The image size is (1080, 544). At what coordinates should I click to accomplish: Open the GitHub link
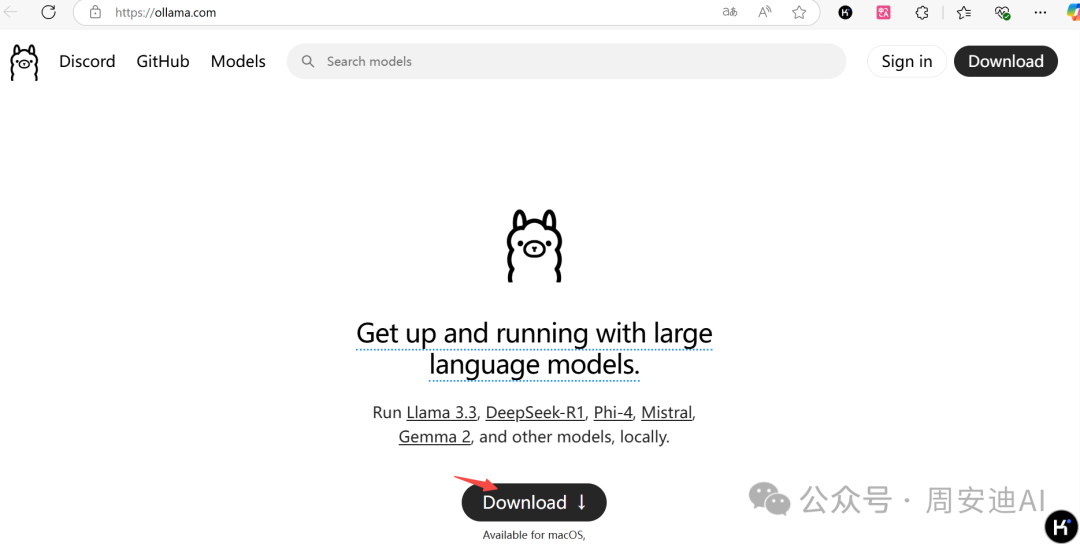(163, 61)
